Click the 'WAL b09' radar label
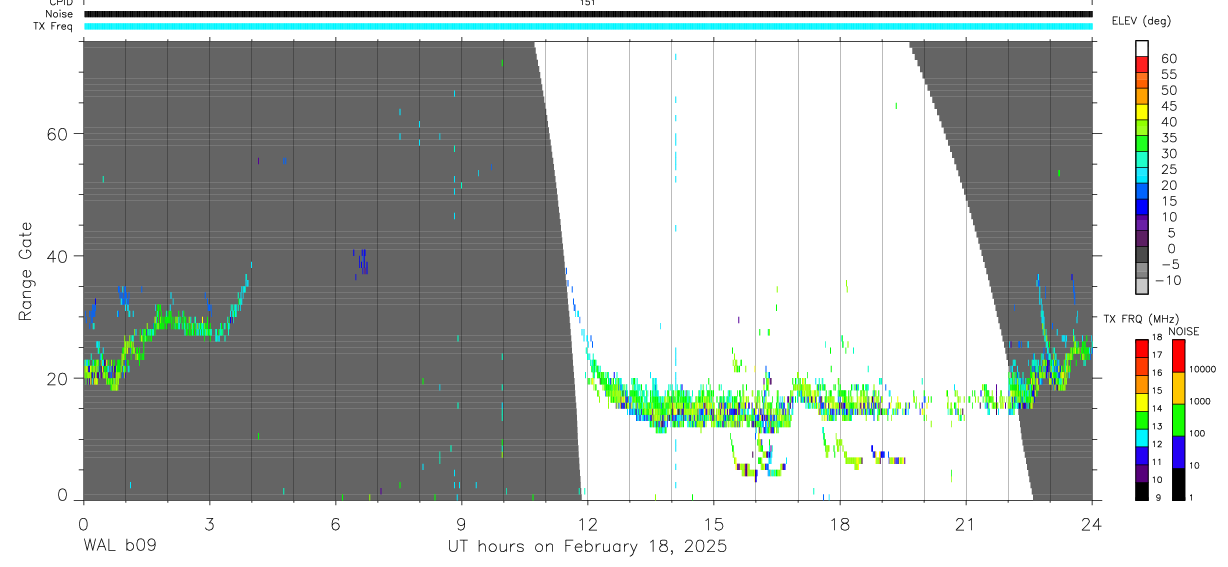 119,547
